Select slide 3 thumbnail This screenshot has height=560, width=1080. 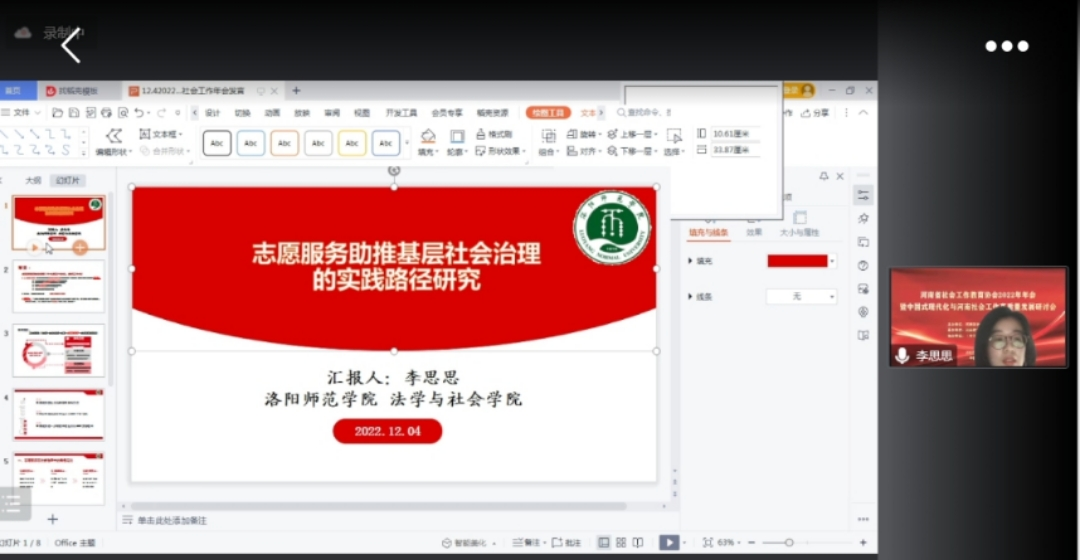click(x=59, y=351)
